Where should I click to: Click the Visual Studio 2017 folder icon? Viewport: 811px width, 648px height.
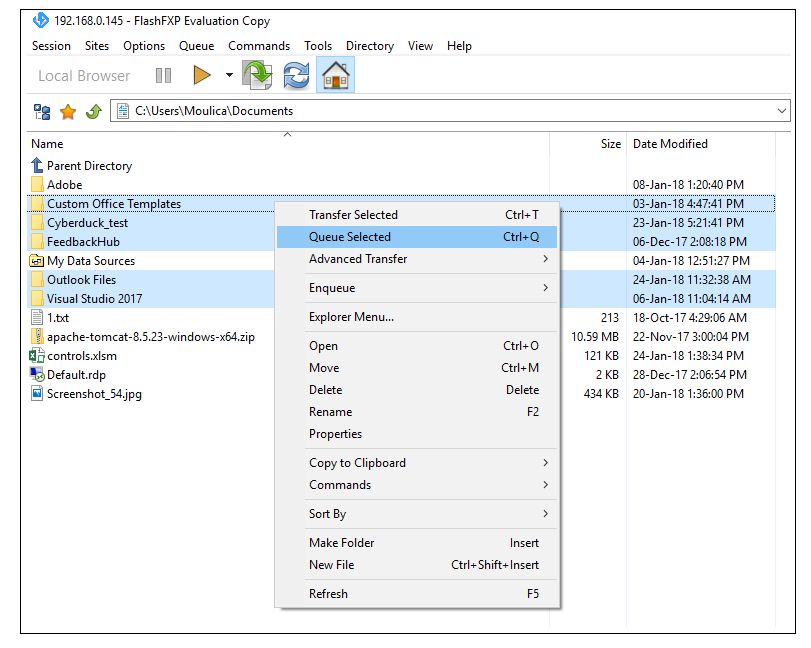[37, 299]
